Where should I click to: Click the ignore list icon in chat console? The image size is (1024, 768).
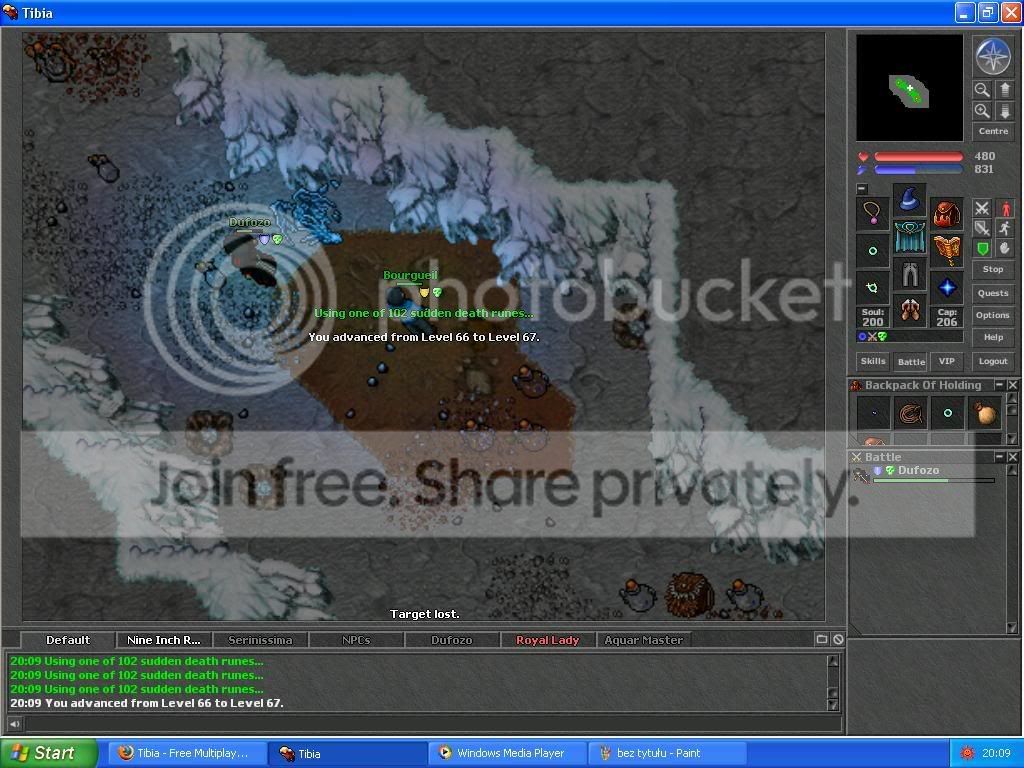838,639
